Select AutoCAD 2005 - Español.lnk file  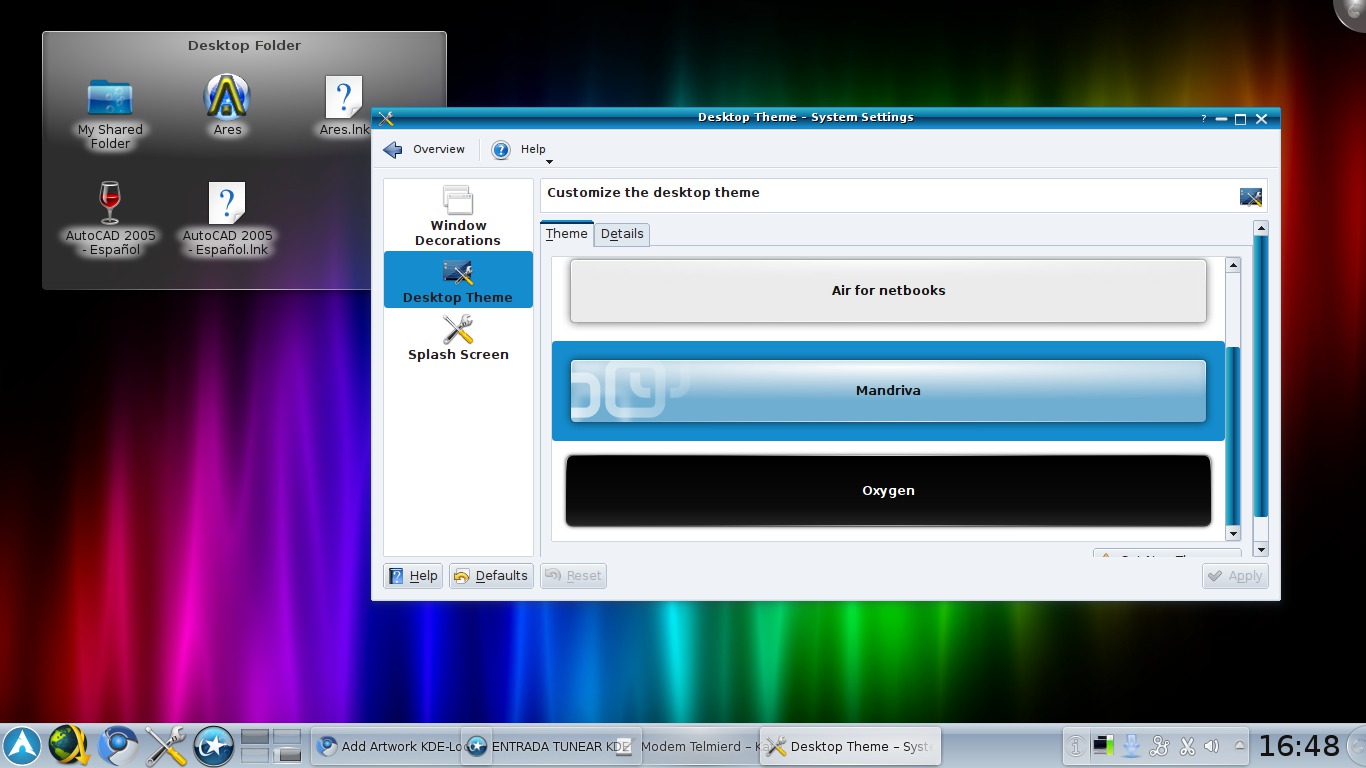pos(227,219)
